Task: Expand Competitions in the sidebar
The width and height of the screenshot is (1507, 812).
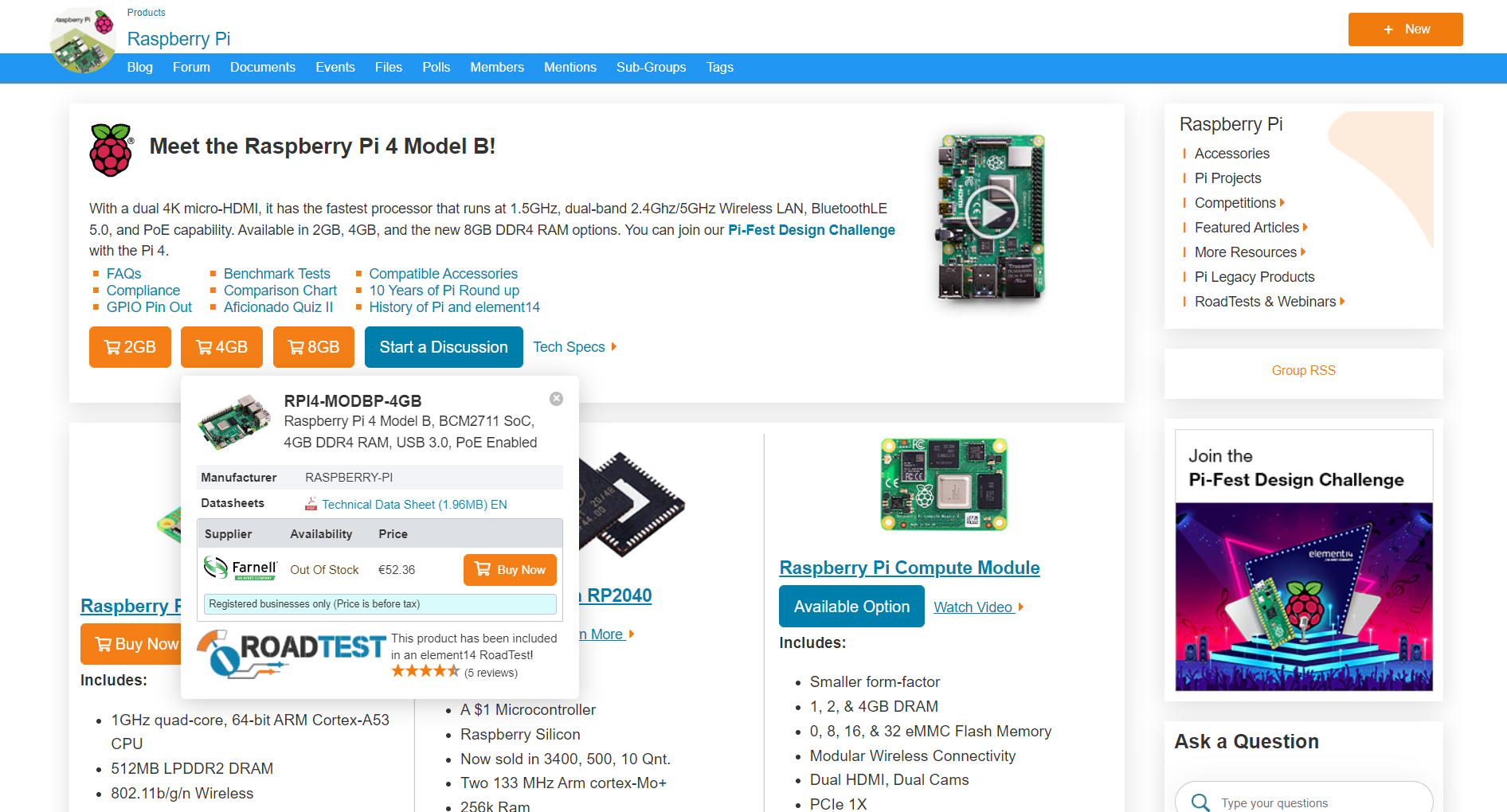Action: (x=1239, y=203)
